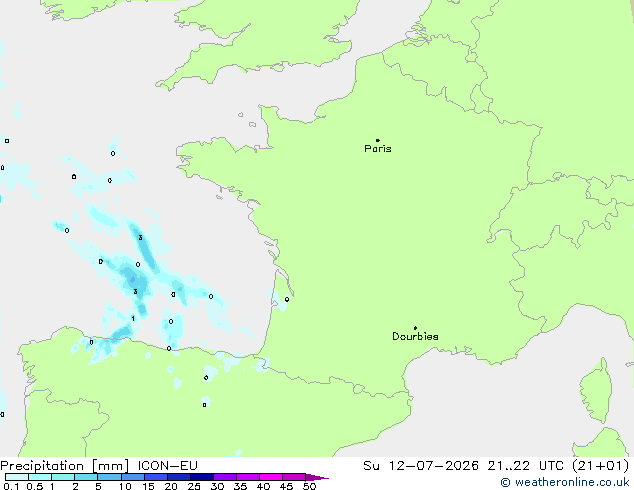Select the Paris location dot marker
The image size is (634, 490).
(x=378, y=140)
